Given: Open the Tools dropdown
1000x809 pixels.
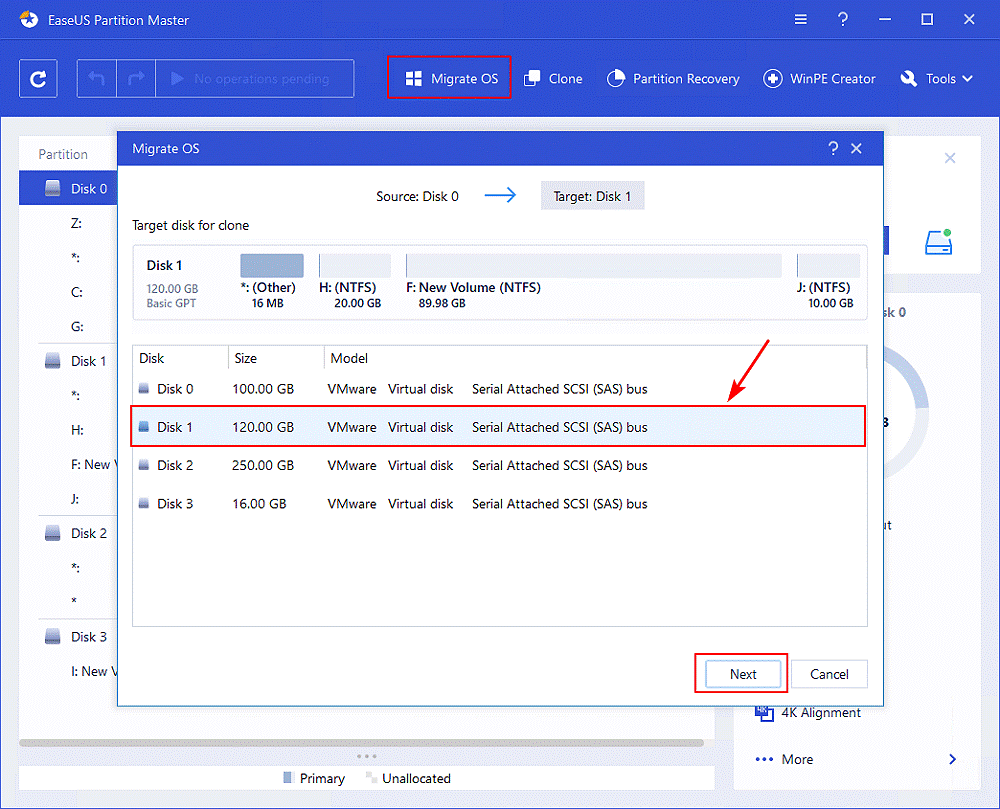Looking at the screenshot, I should pos(935,78).
